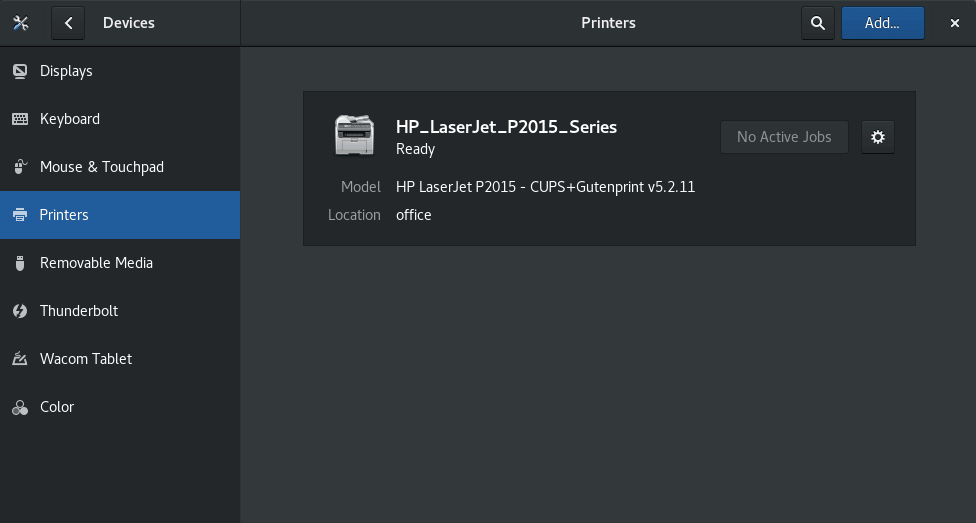Click the HP_LaserJet_P2015_Series printer name

(x=506, y=127)
